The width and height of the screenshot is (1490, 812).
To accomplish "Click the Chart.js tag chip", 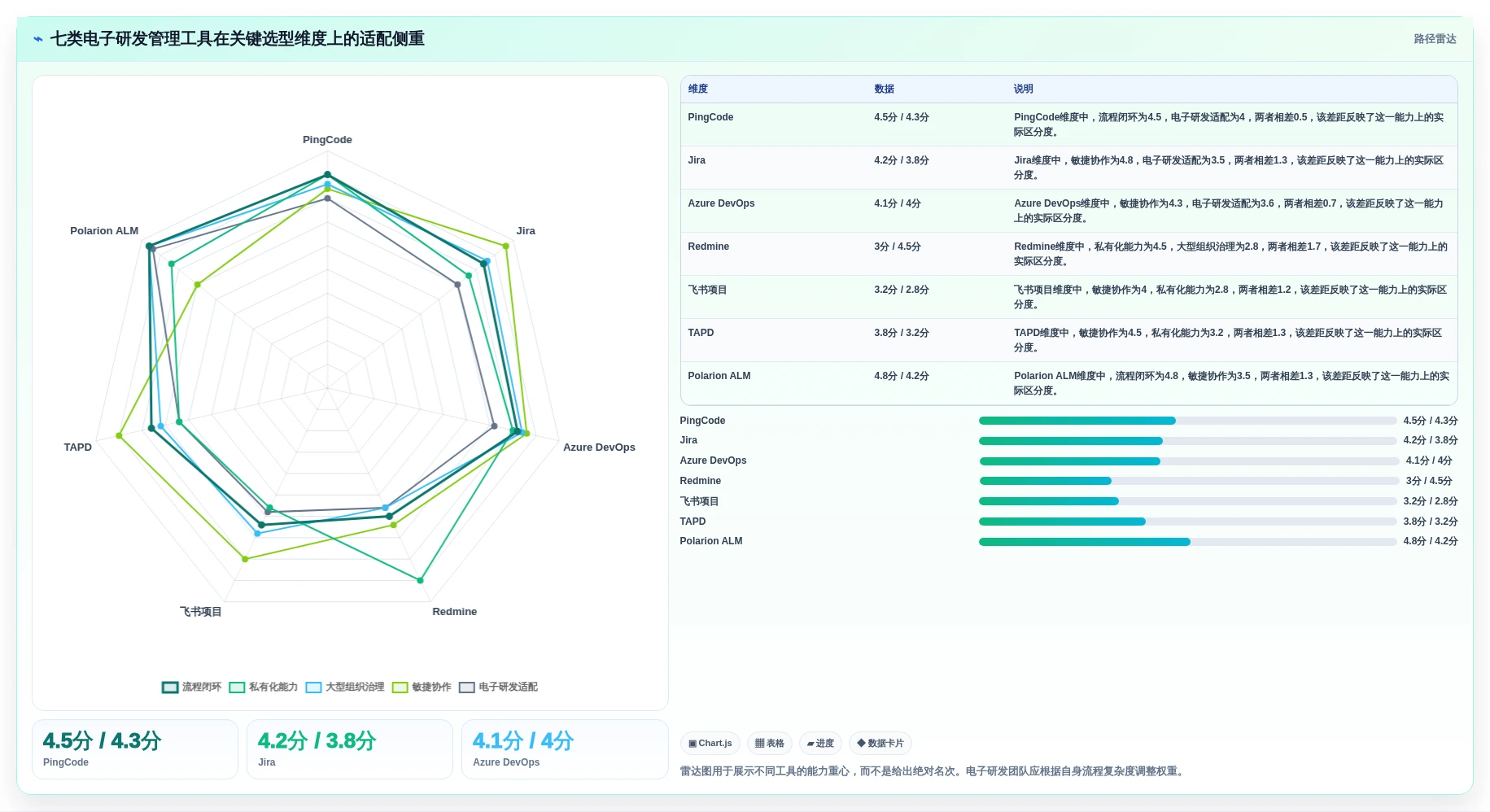I will tap(710, 743).
